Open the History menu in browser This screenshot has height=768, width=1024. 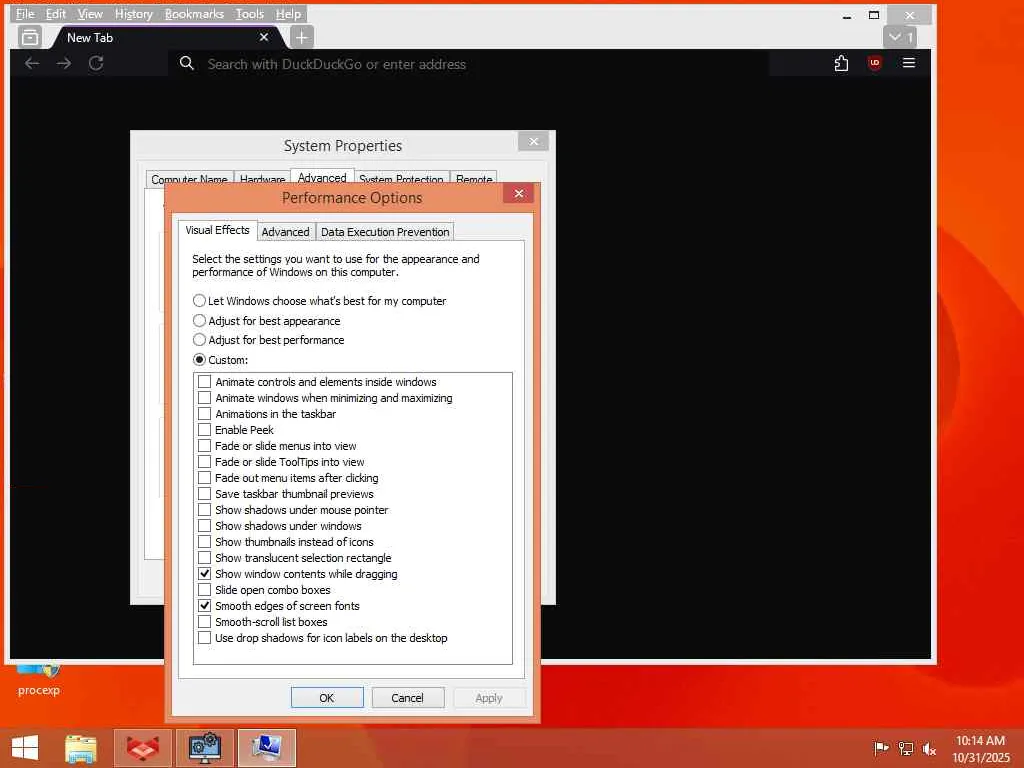(133, 14)
